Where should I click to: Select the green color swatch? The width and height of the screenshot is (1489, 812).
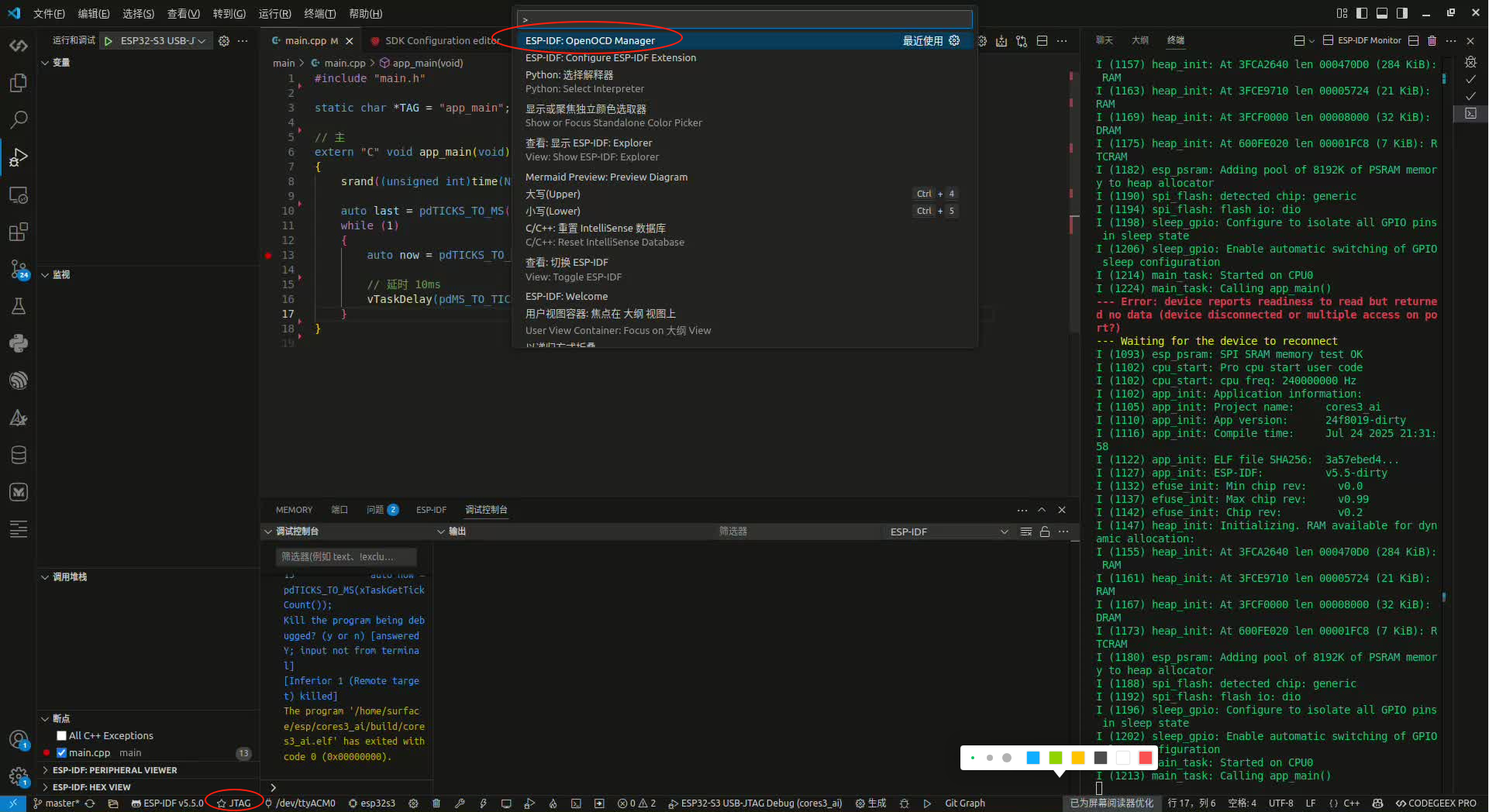(1055, 758)
